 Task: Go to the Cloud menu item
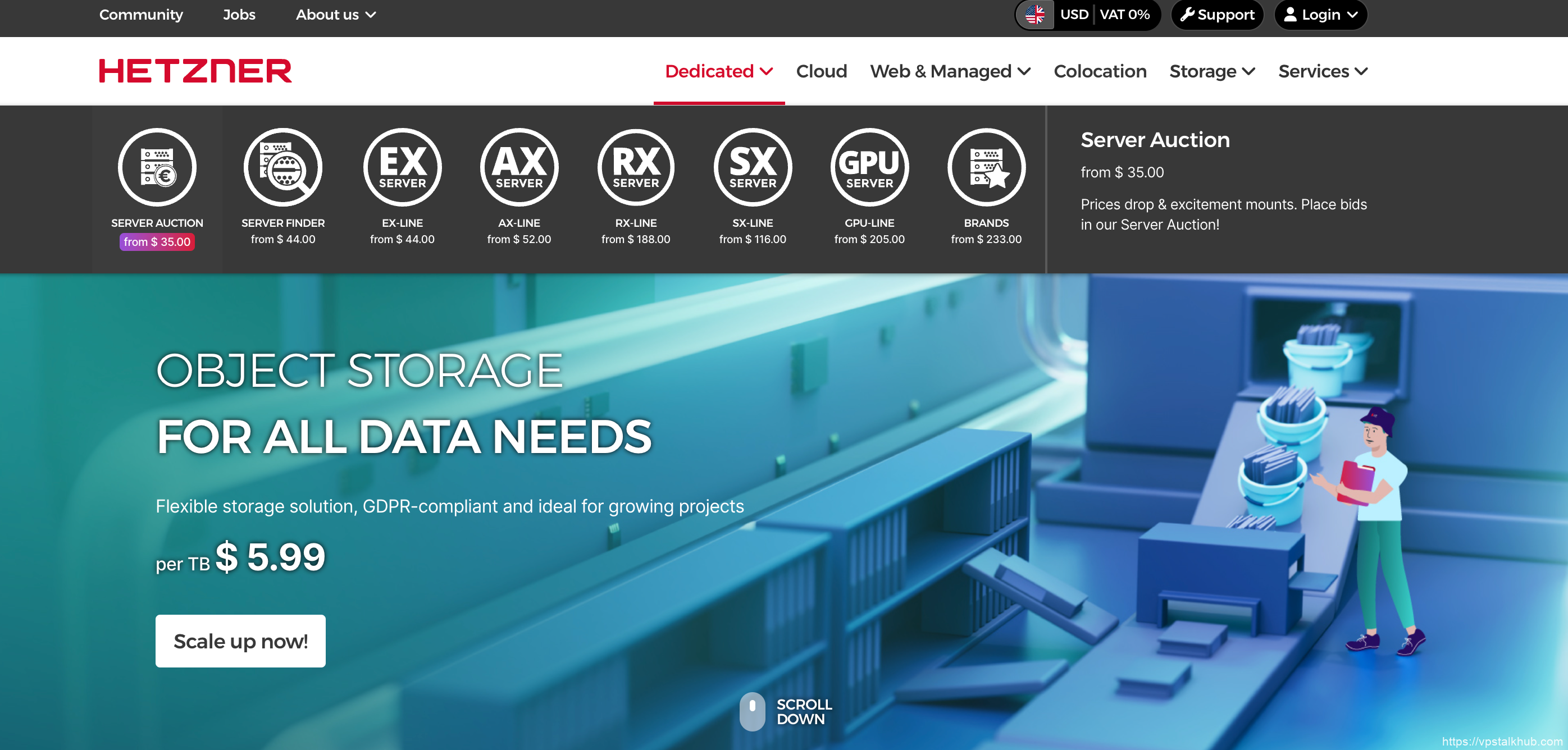click(x=821, y=71)
